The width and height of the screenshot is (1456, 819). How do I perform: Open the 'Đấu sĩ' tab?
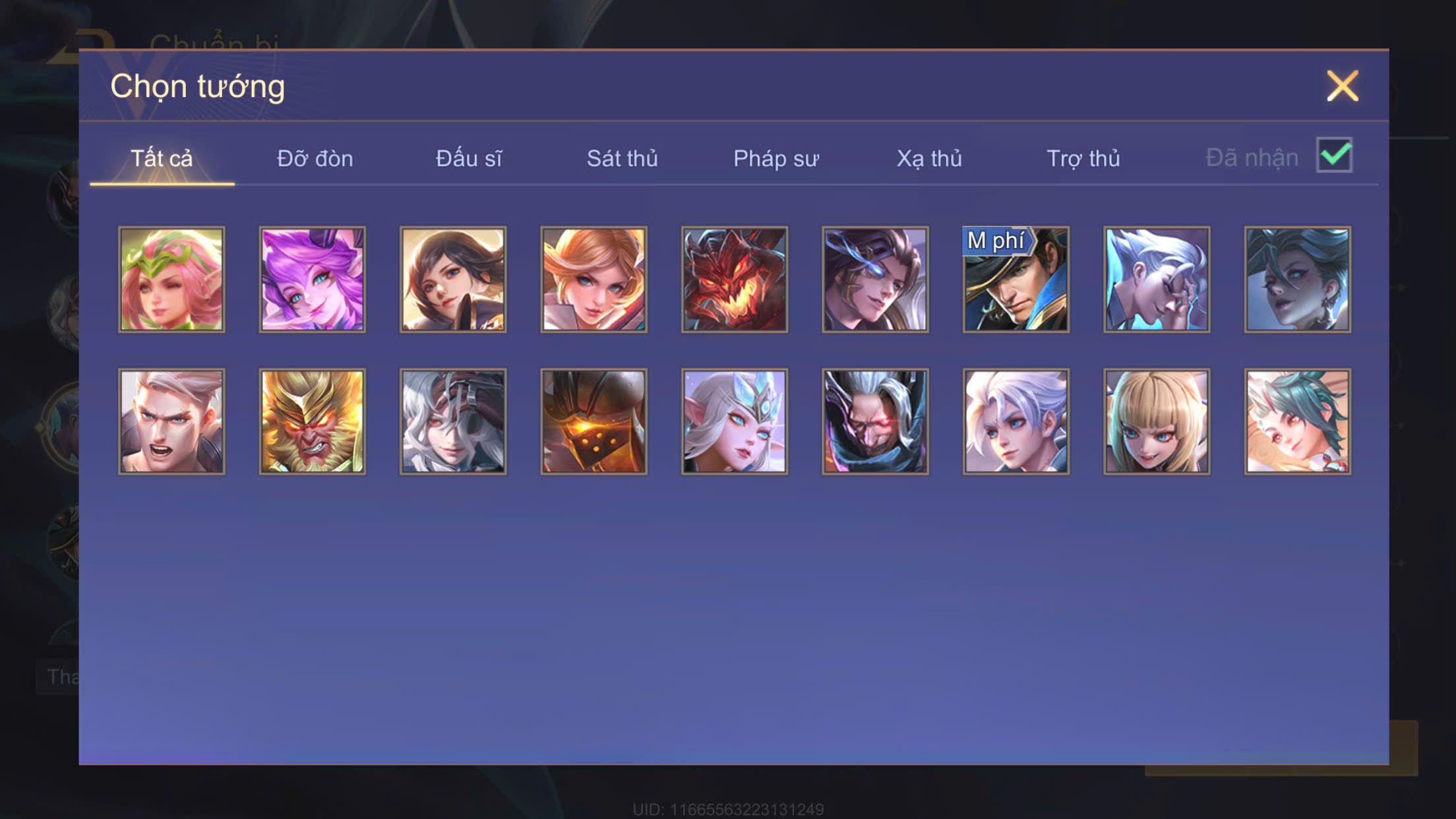point(469,158)
